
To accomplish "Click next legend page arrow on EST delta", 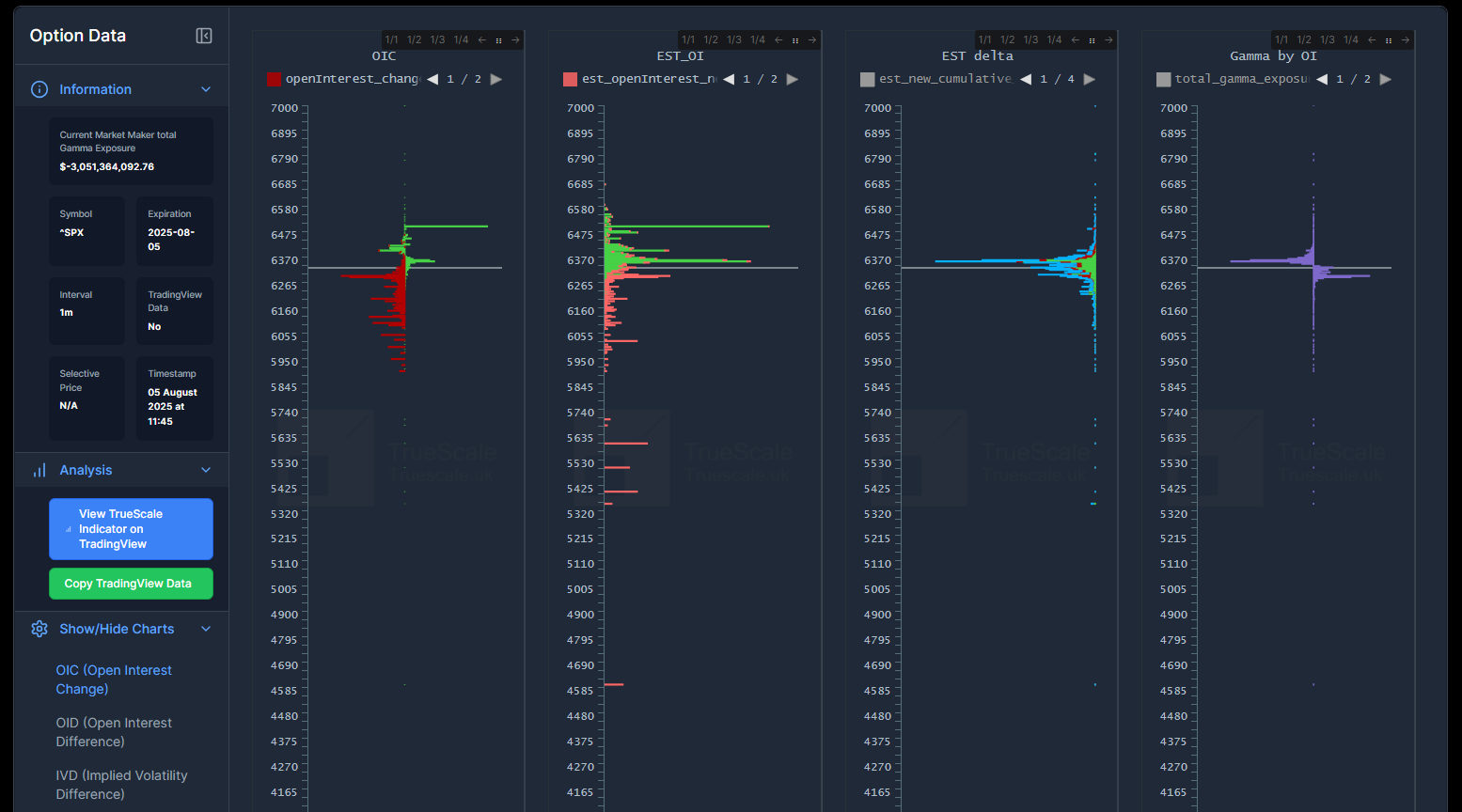I will tap(1090, 79).
